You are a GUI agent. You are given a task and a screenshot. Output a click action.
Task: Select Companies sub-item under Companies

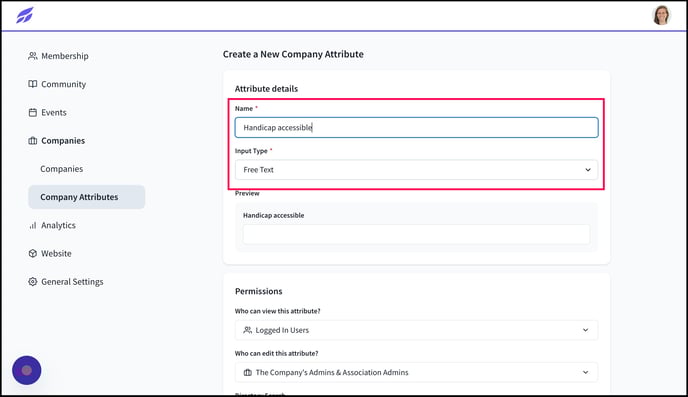click(x=61, y=169)
